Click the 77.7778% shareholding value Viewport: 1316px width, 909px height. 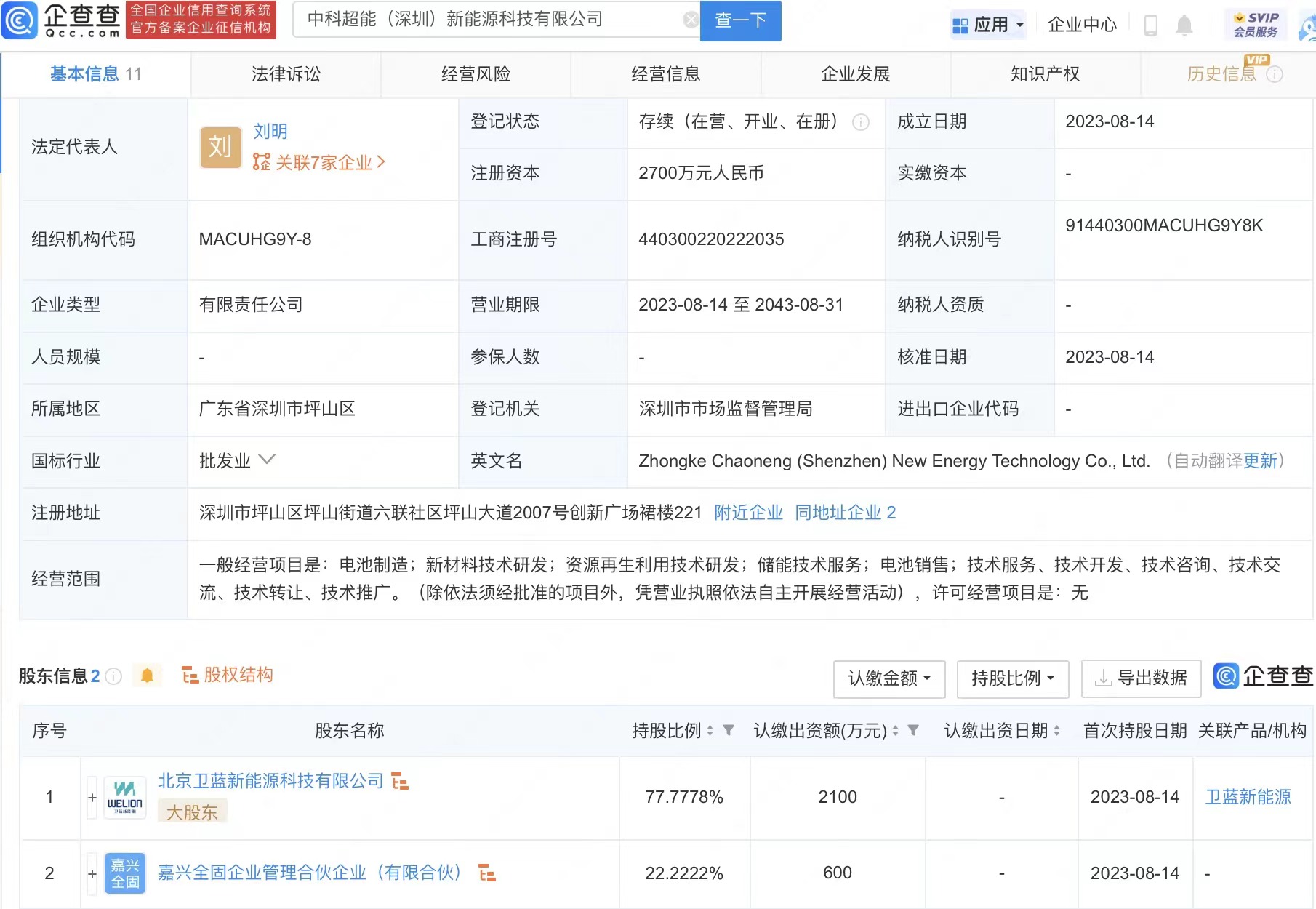pyautogui.click(x=684, y=798)
